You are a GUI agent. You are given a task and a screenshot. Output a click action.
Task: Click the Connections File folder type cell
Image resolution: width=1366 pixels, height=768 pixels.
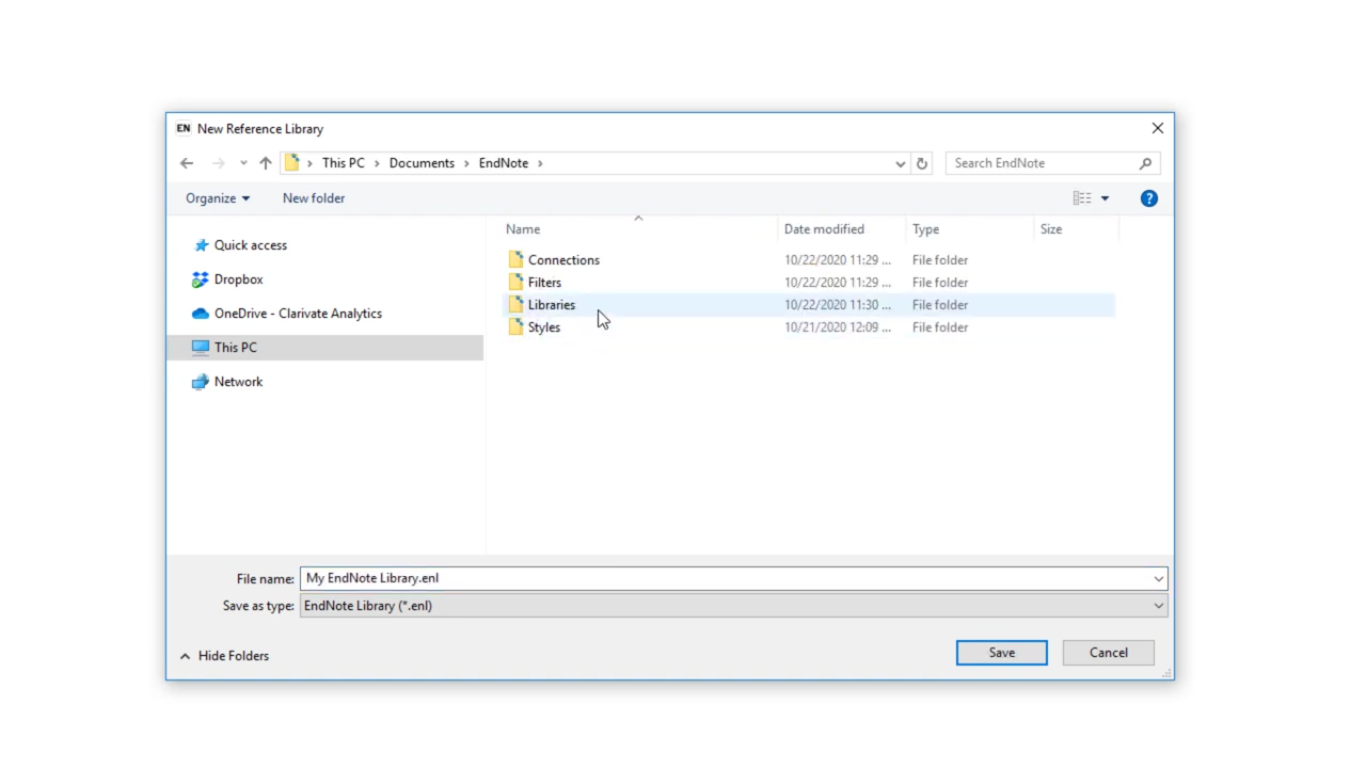(940, 260)
